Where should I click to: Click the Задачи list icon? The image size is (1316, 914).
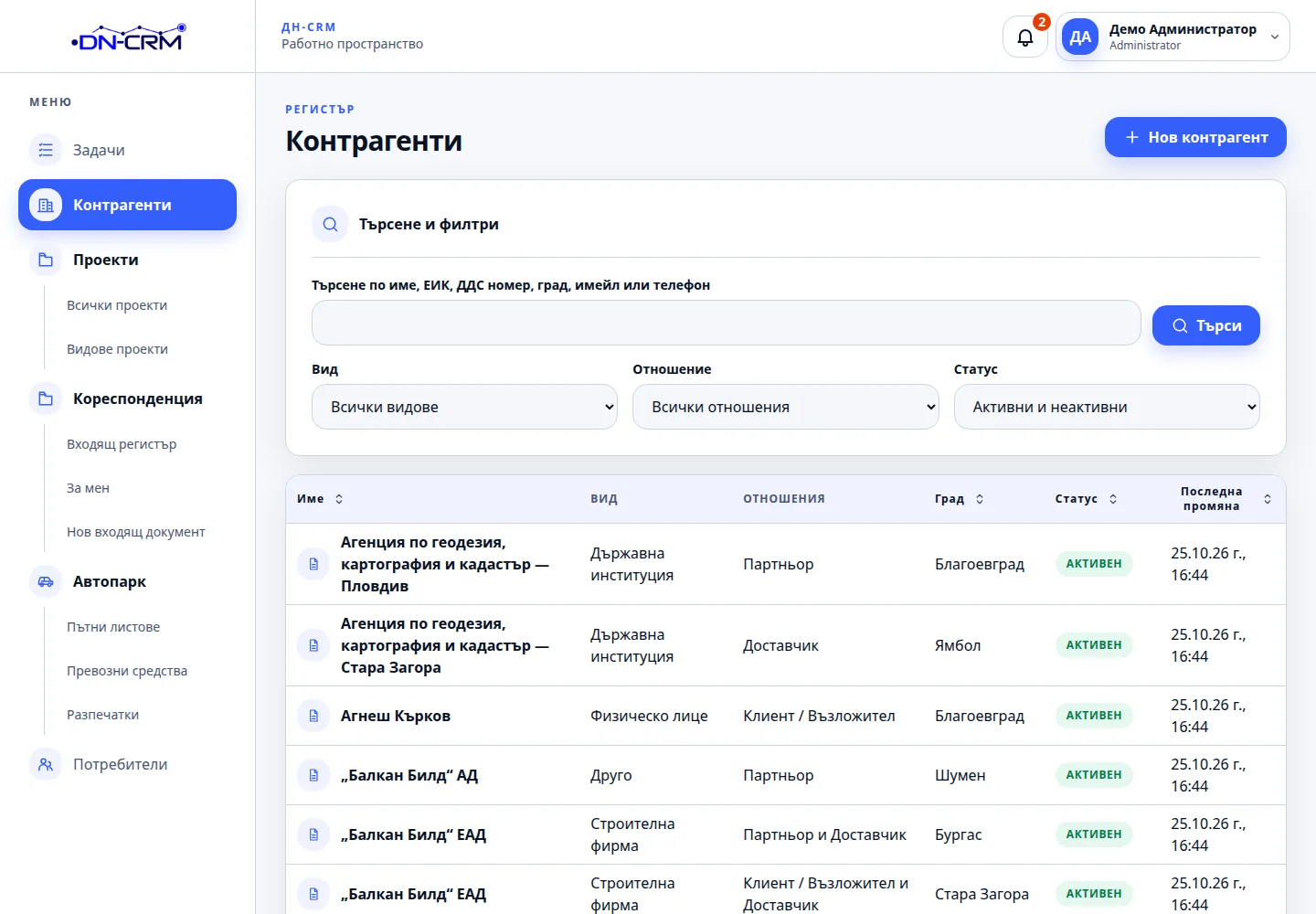46,150
